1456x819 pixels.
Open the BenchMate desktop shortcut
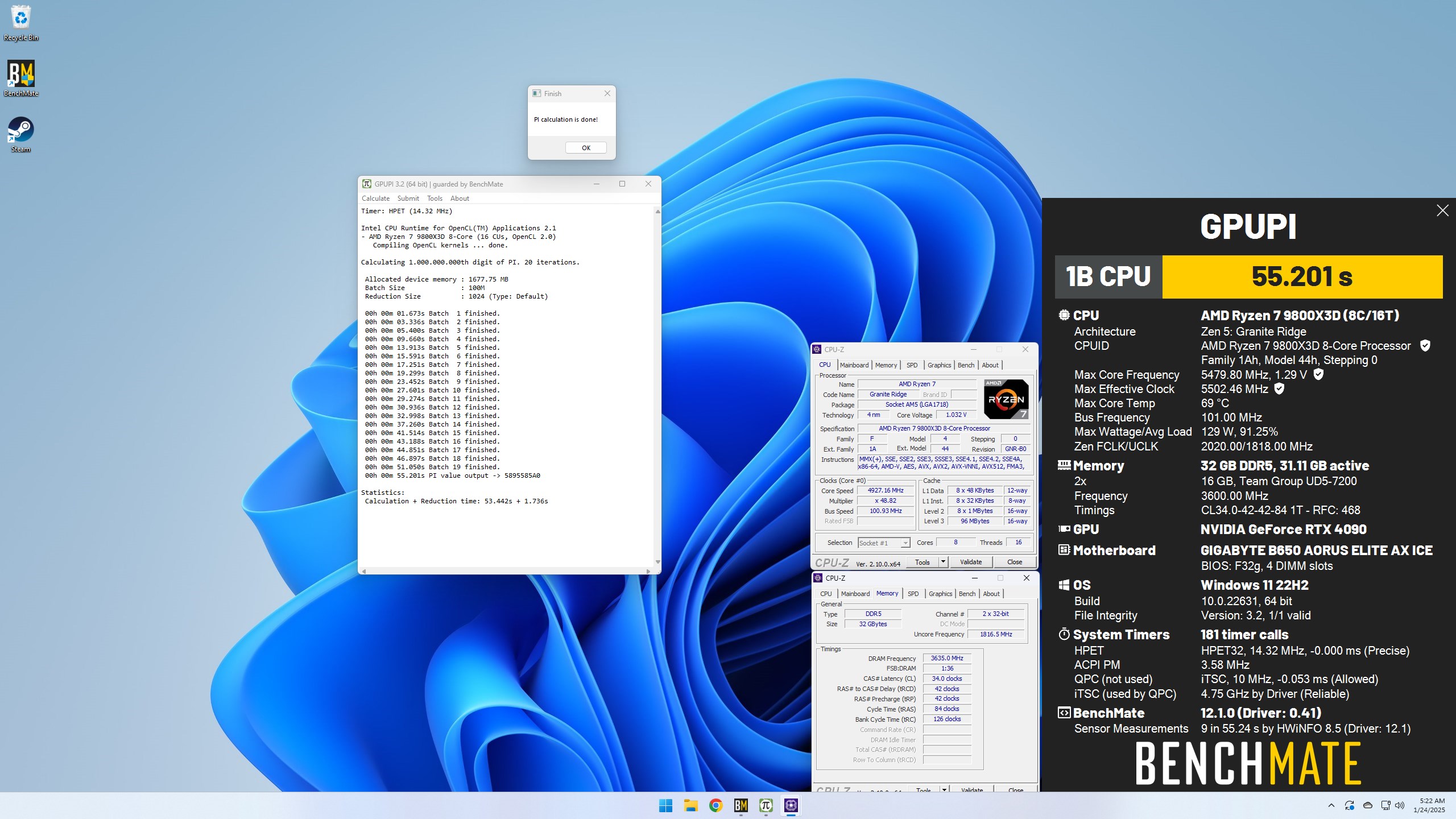[21, 78]
